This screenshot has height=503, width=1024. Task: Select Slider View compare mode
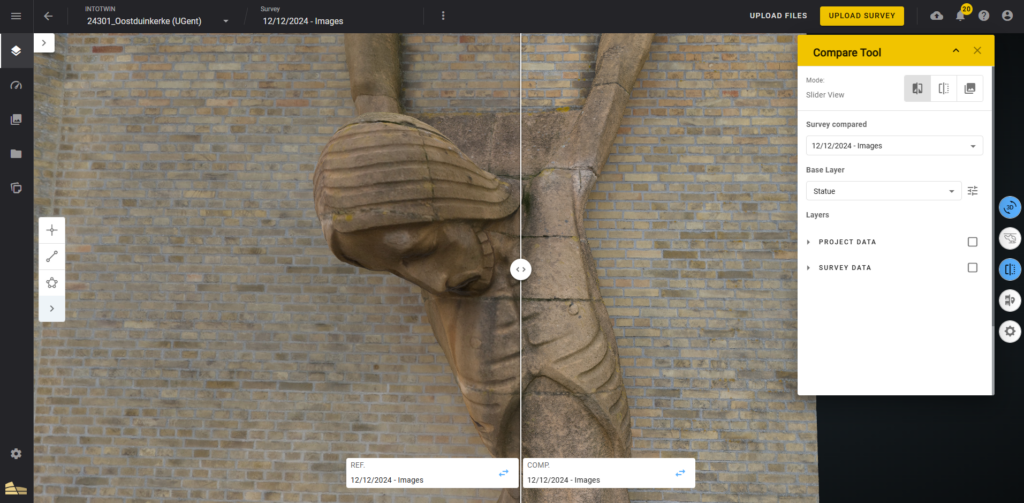pyautogui.click(x=918, y=88)
